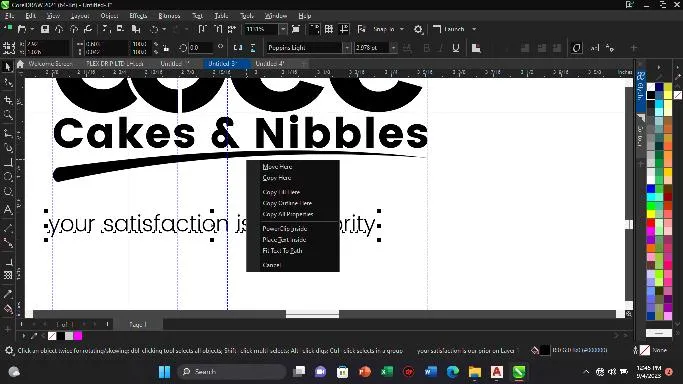This screenshot has height=384, width=683.
Task: Click the Open folder icon
Action: [x=22, y=29]
